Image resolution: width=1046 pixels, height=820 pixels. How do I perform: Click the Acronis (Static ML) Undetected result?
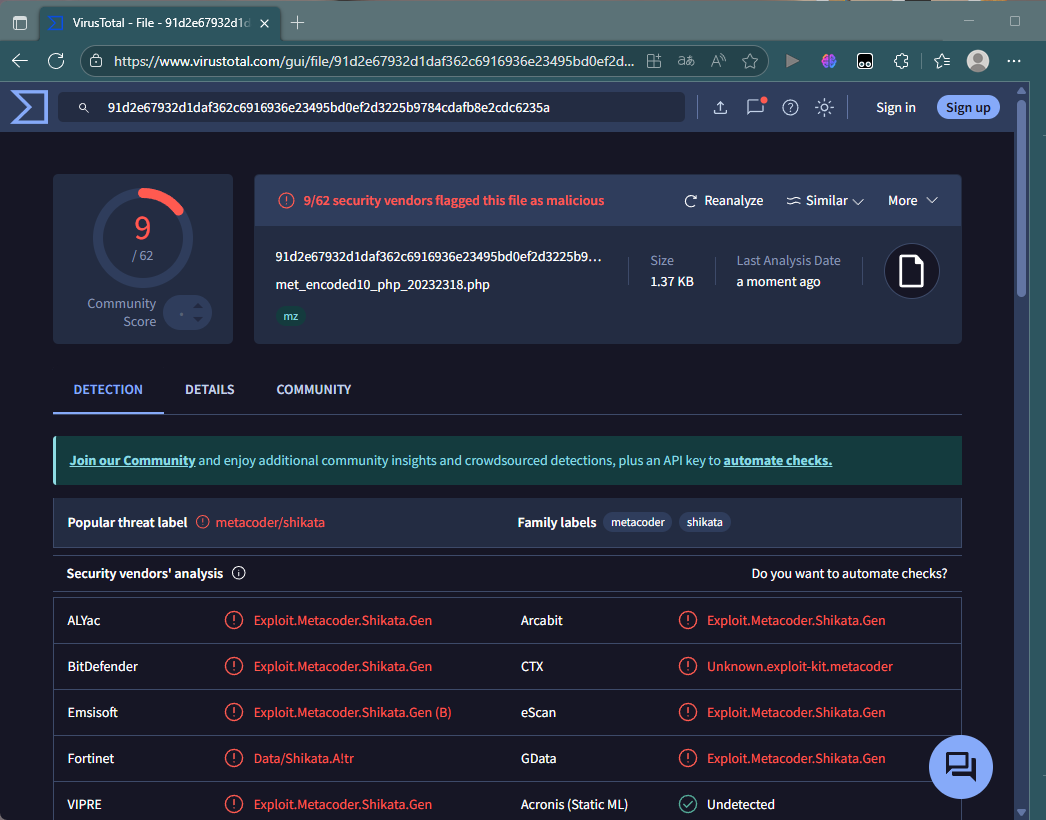(x=740, y=805)
